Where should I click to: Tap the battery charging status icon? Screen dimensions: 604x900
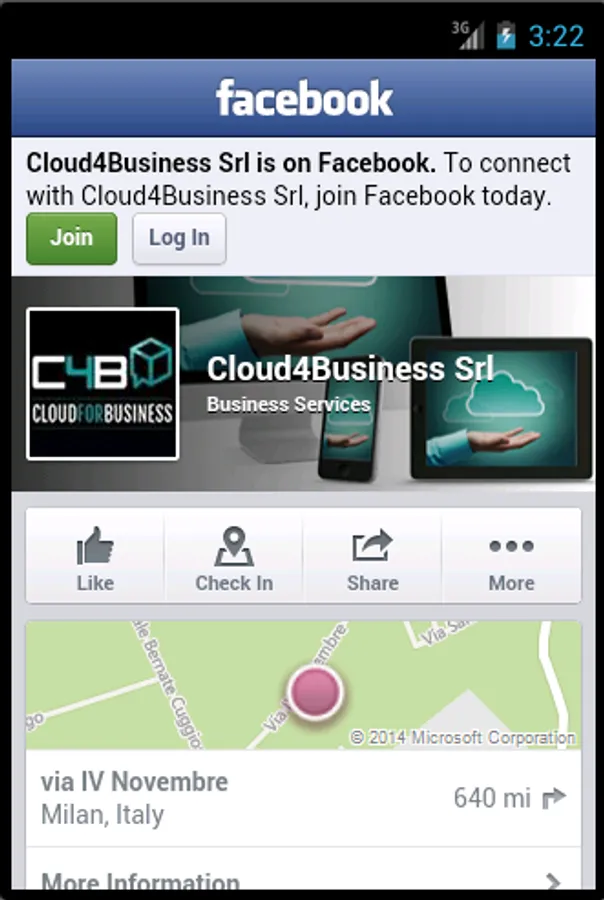(505, 35)
